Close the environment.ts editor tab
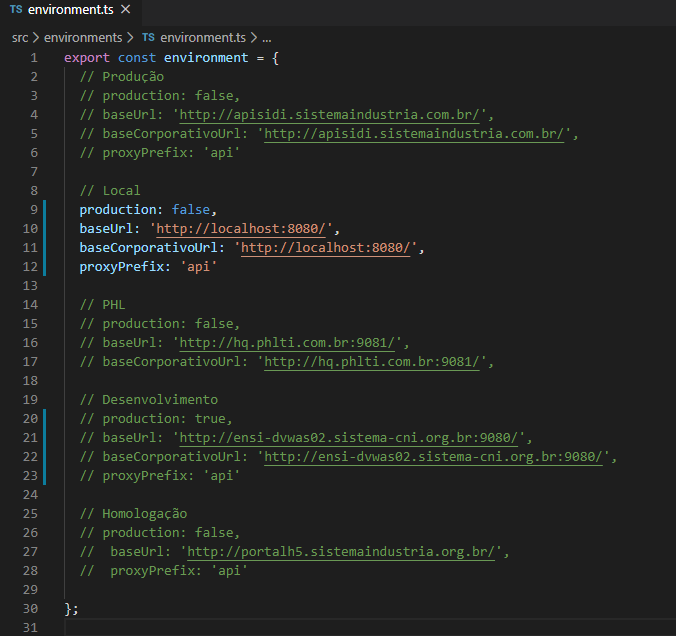 [x=124, y=11]
